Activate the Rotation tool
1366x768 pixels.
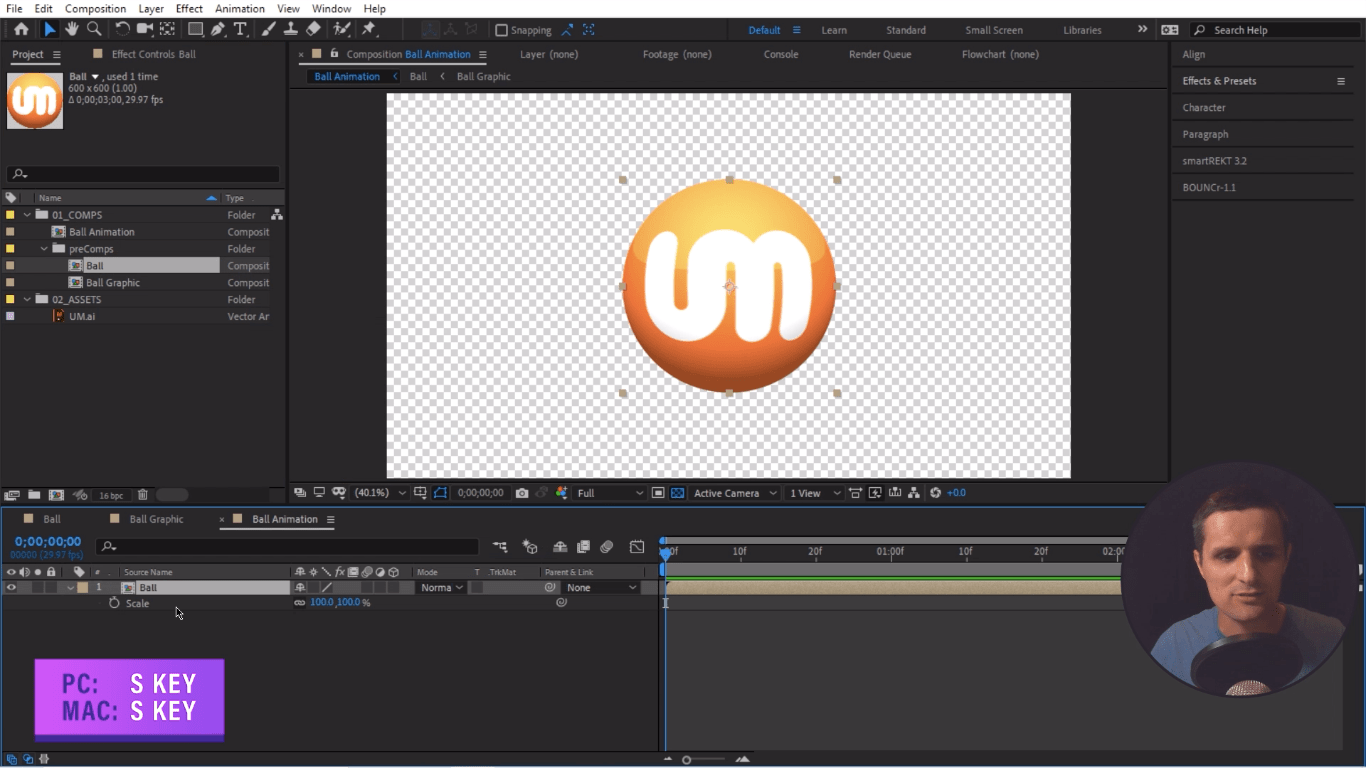click(x=124, y=29)
